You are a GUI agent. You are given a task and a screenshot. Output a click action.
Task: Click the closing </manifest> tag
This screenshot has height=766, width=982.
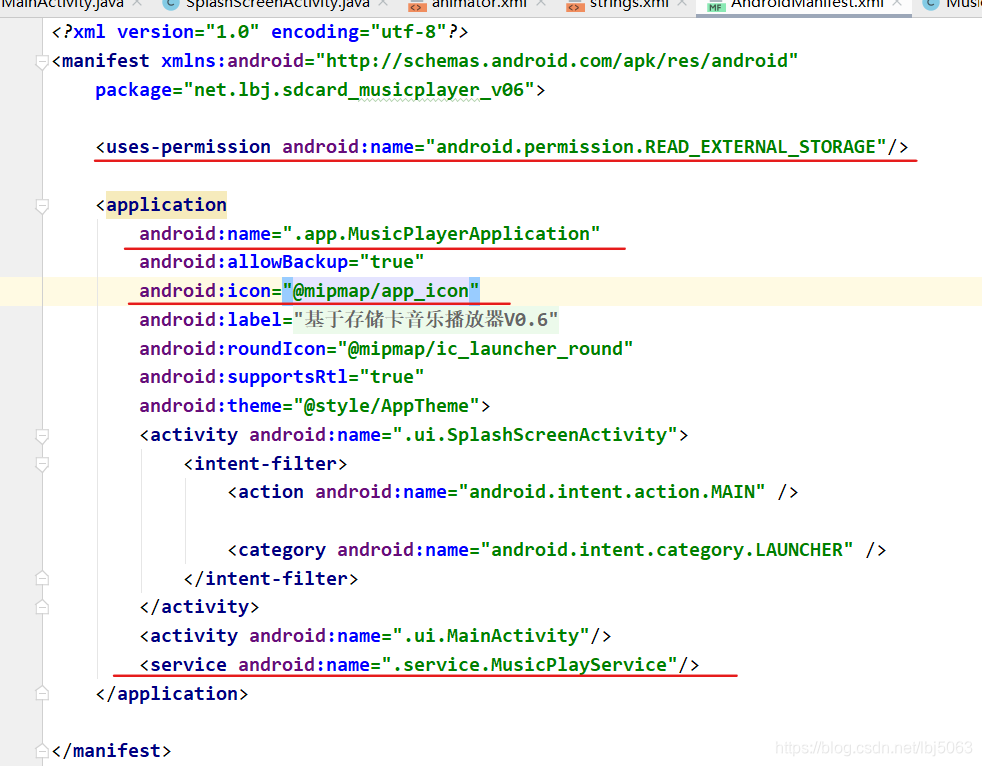point(111,751)
